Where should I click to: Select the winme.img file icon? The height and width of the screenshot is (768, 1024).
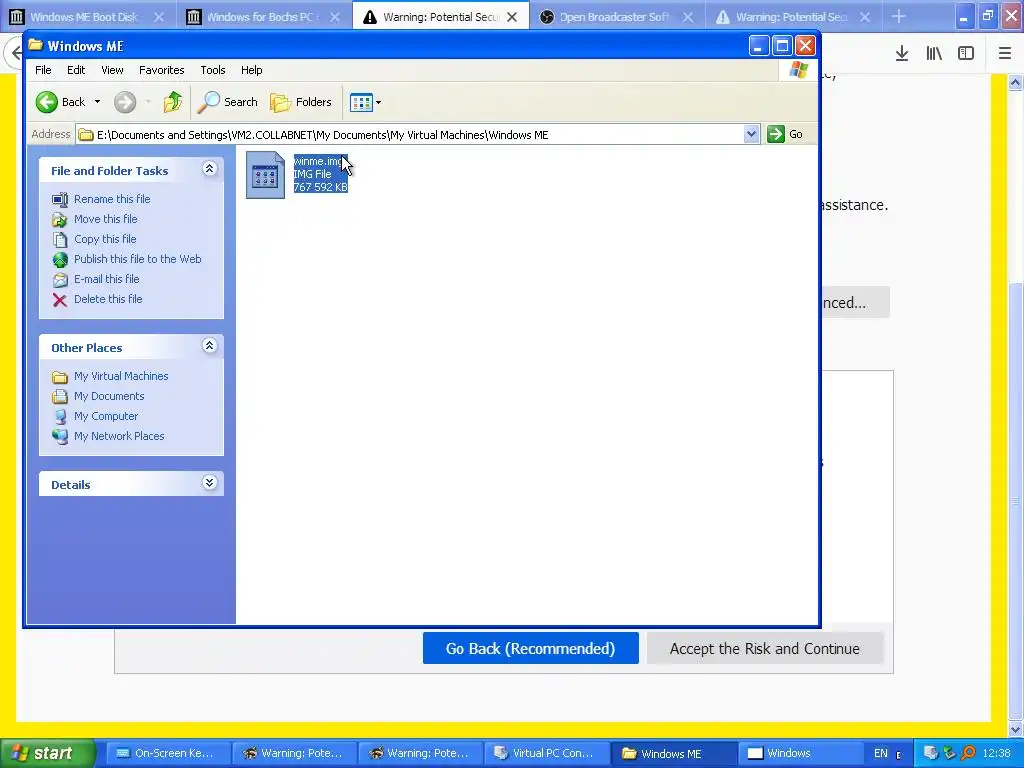pyautogui.click(x=265, y=174)
